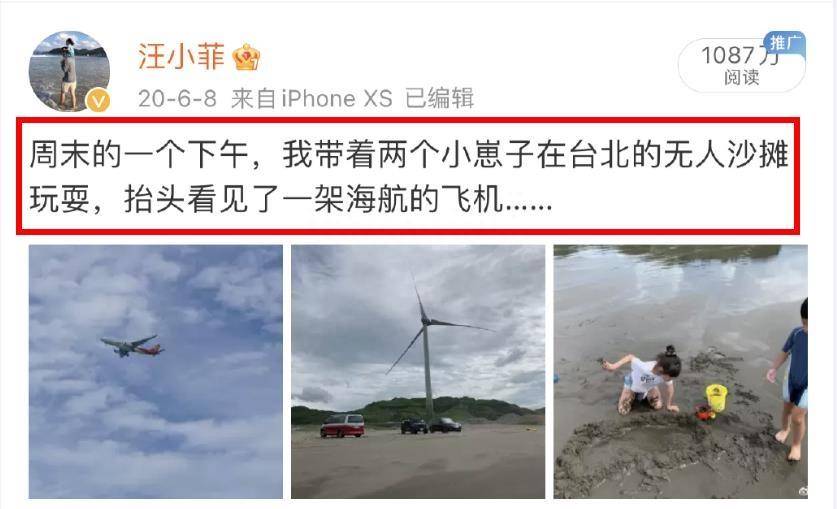
Task: Click the post text line starting 周末的一个下午
Action: click(409, 155)
